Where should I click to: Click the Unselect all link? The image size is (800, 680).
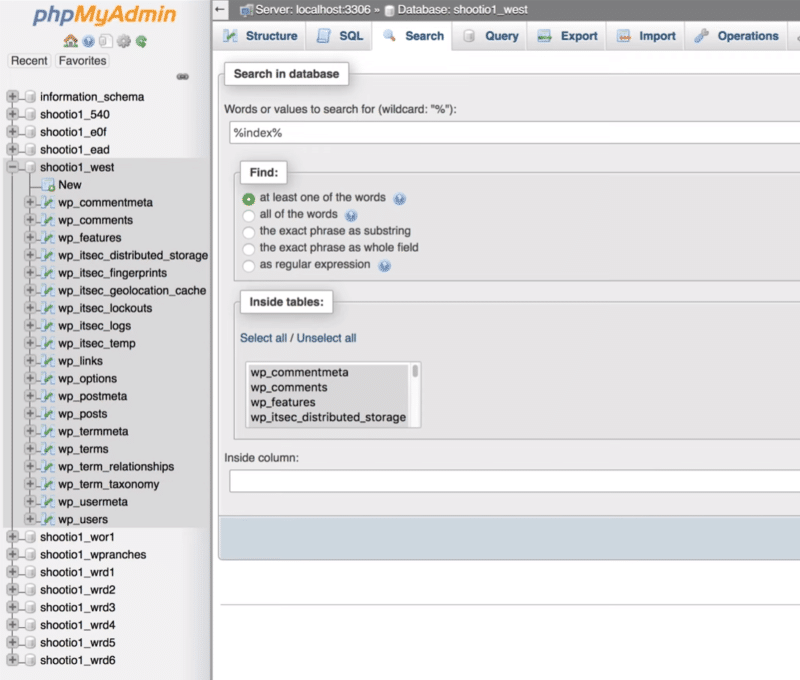pyautogui.click(x=327, y=338)
